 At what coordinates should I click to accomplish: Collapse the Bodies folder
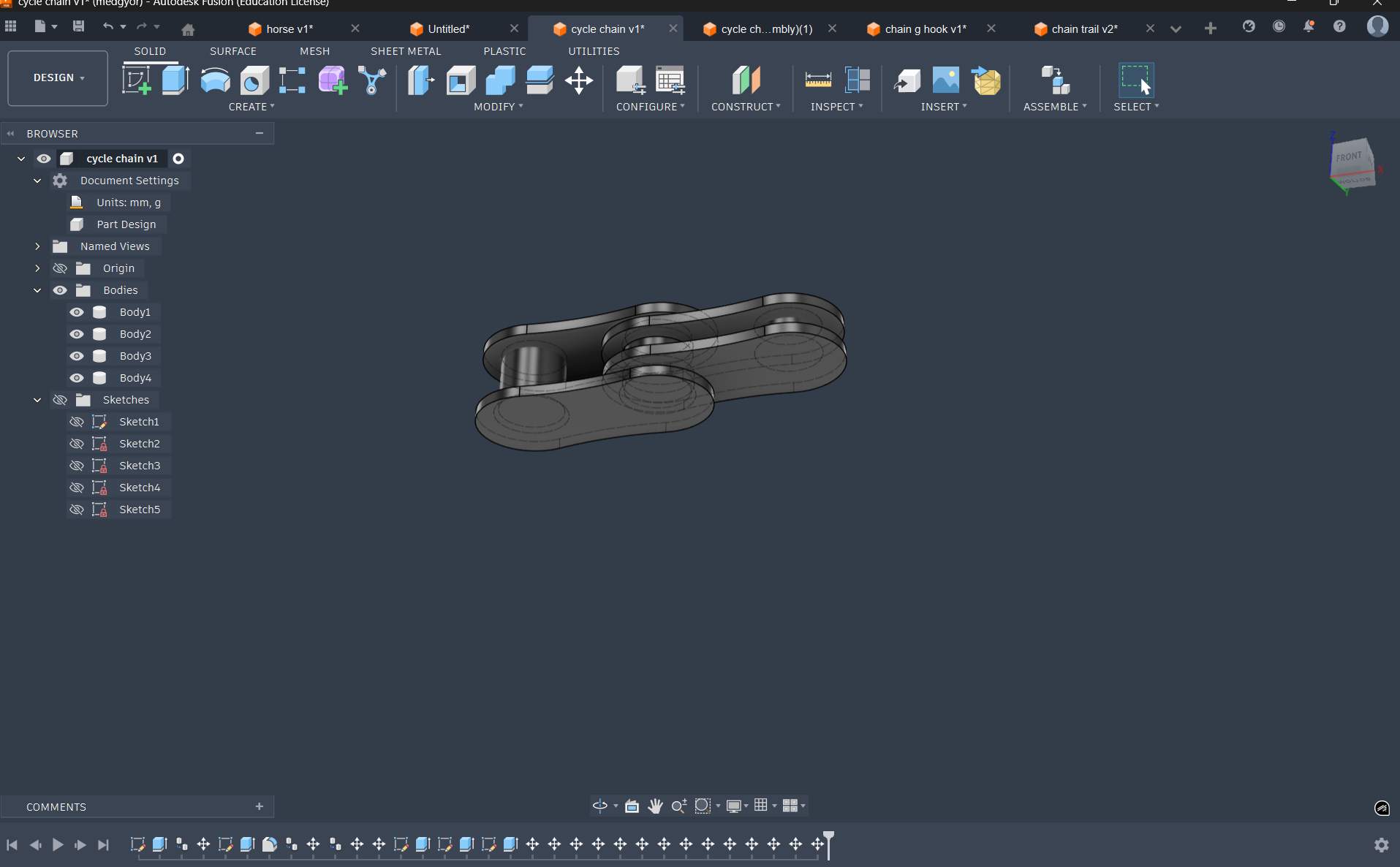tap(37, 290)
